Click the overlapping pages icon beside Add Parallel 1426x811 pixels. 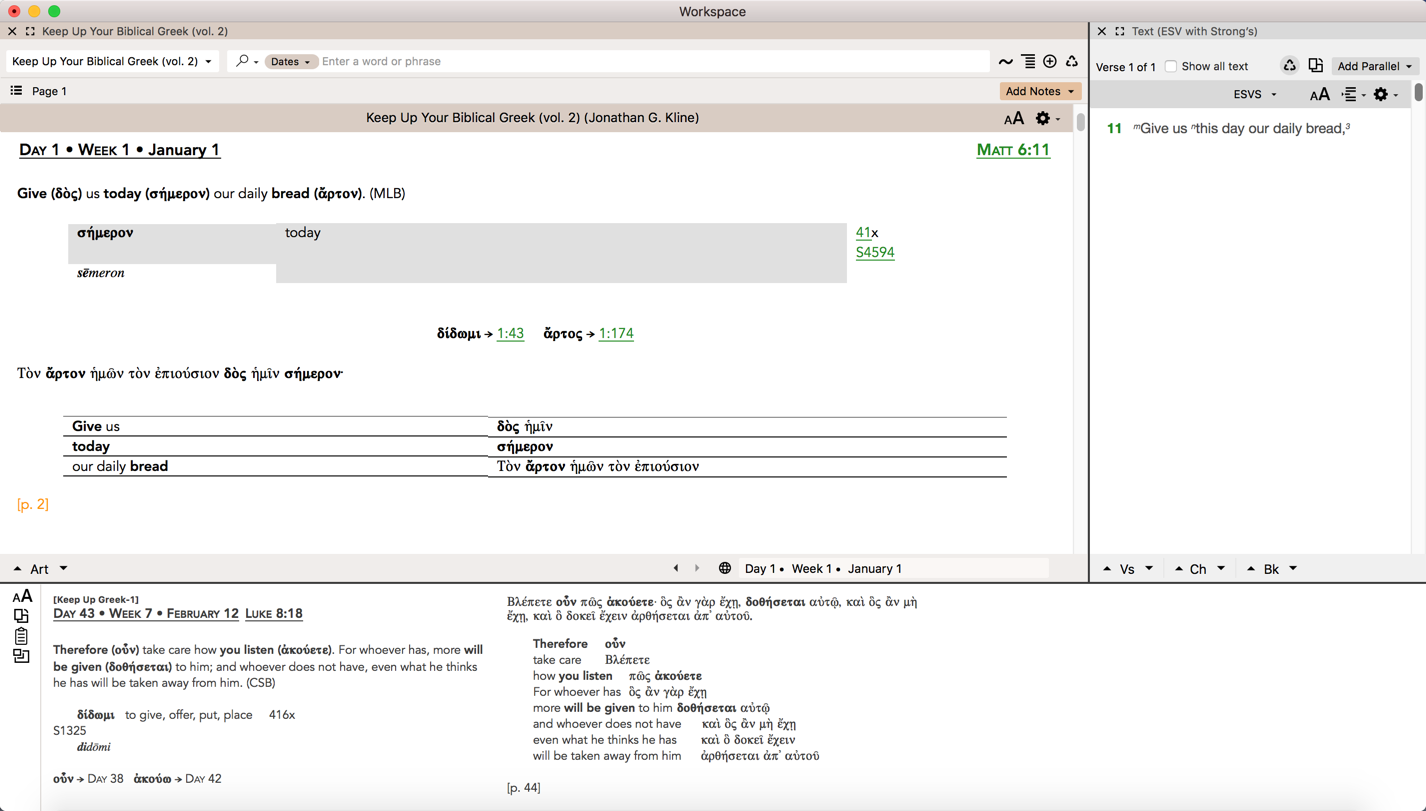(x=1315, y=66)
